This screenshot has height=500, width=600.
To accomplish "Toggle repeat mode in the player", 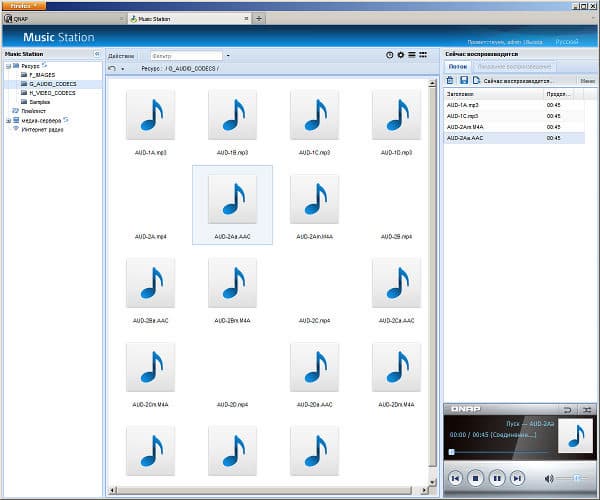I will click(x=567, y=410).
